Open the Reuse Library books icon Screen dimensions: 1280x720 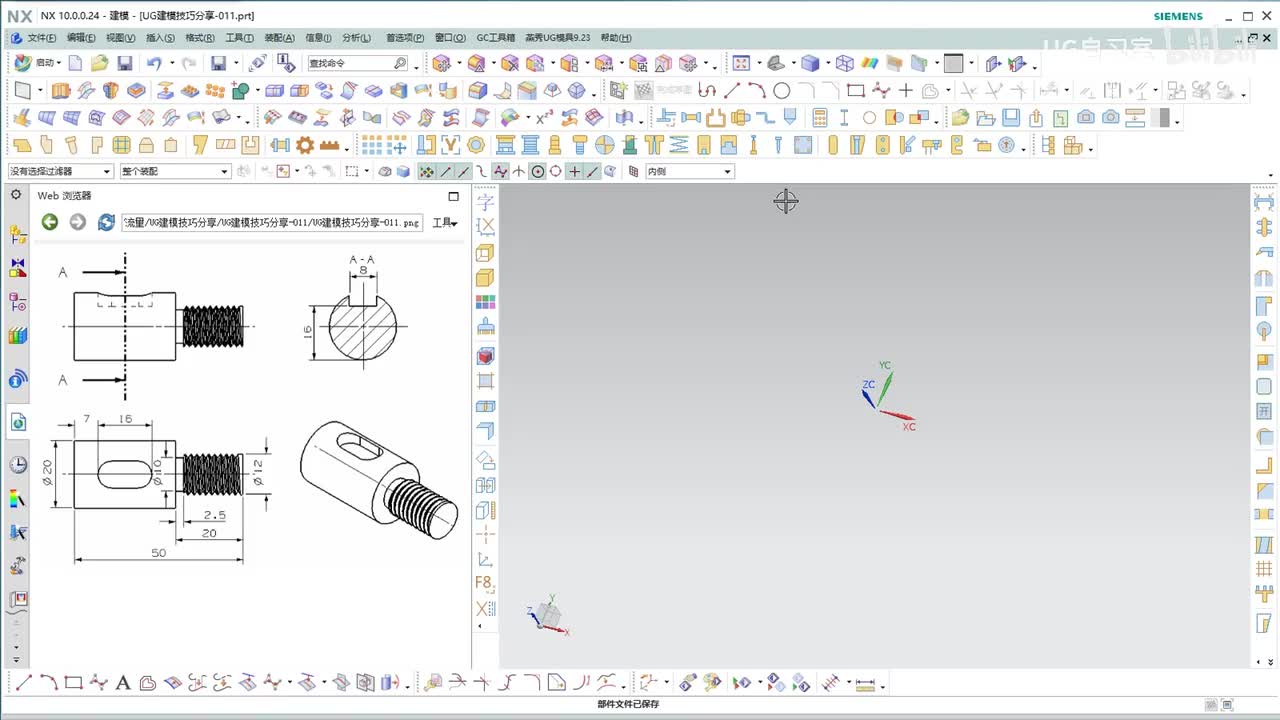click(18, 336)
